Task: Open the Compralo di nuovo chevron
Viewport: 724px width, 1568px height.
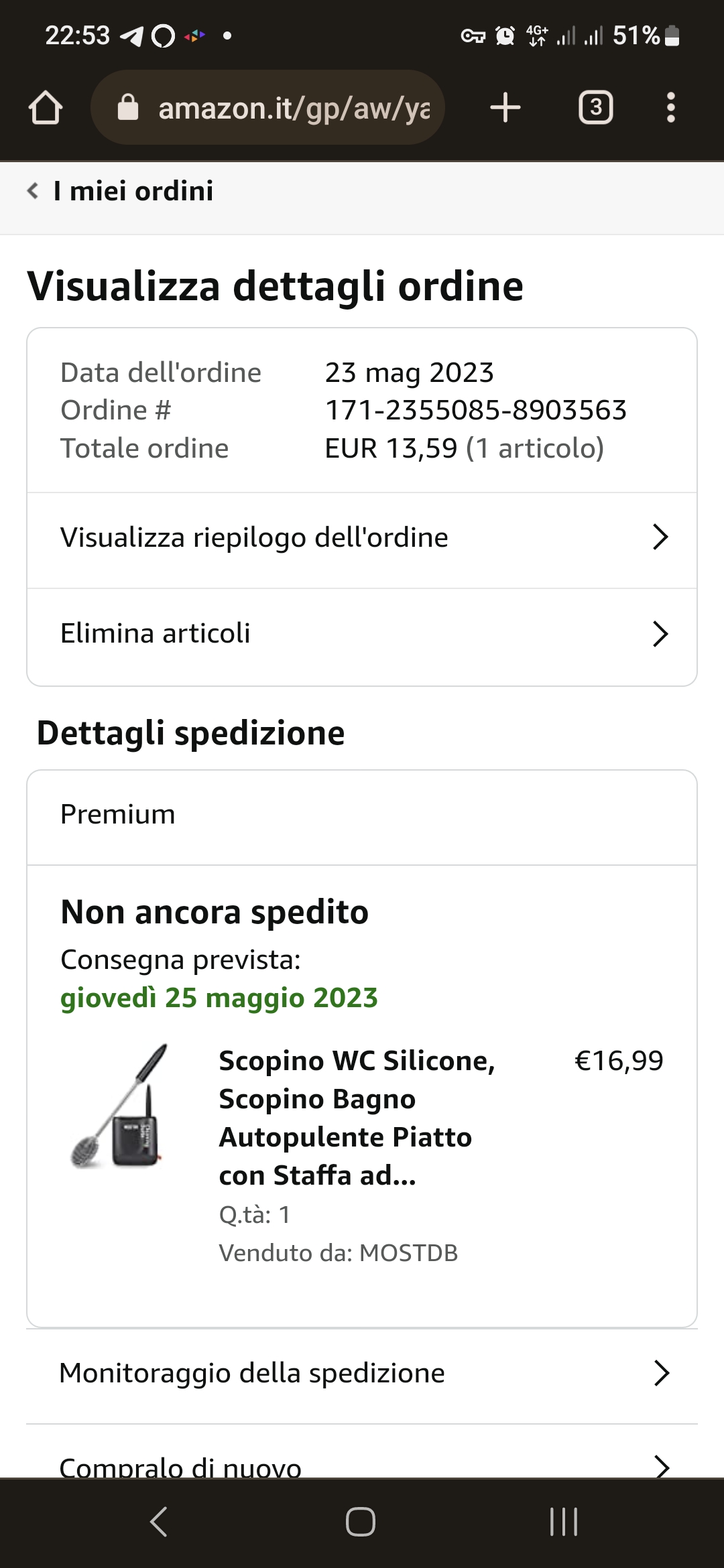Action: (661, 1466)
